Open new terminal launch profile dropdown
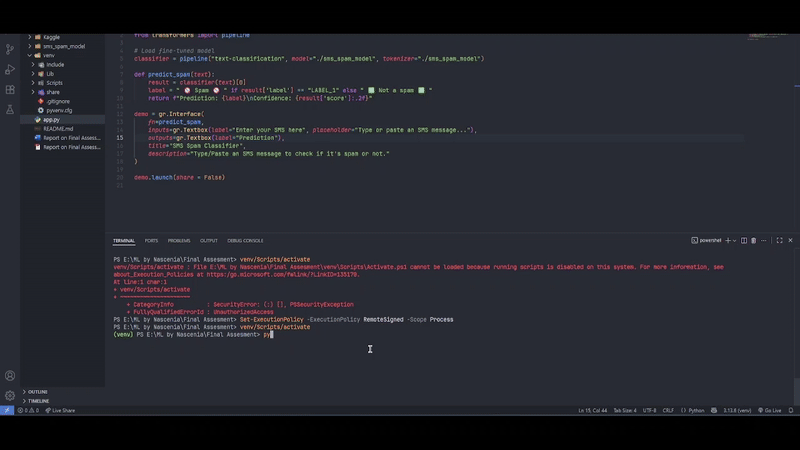Screen dimensions: 800x450 734,240
